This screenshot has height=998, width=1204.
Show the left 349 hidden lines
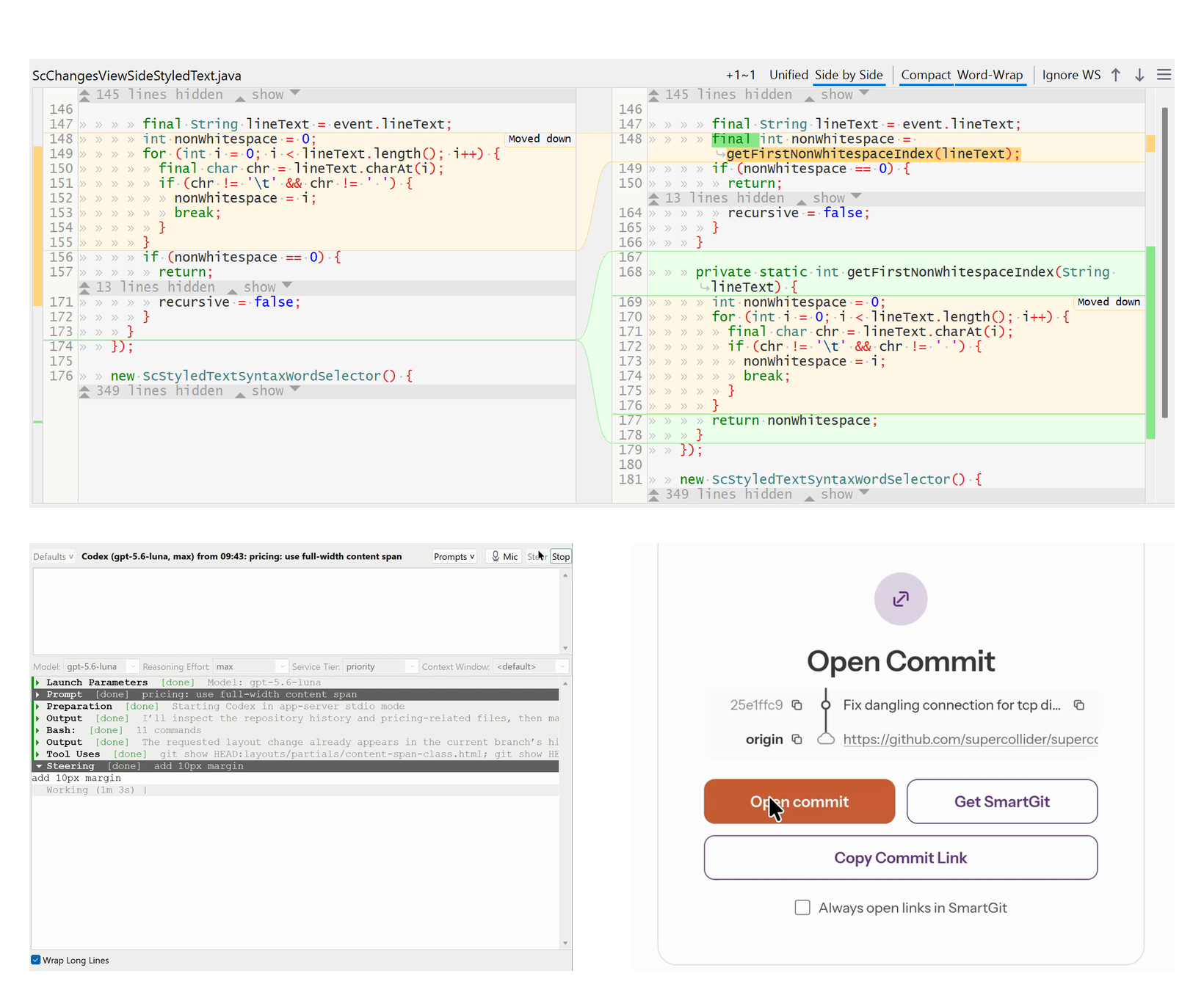pos(268,391)
